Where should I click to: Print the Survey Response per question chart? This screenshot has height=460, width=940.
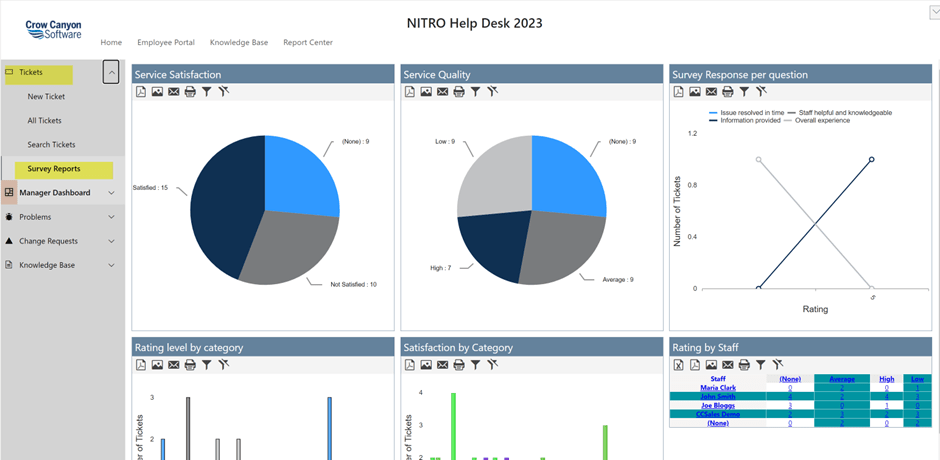[x=727, y=92]
